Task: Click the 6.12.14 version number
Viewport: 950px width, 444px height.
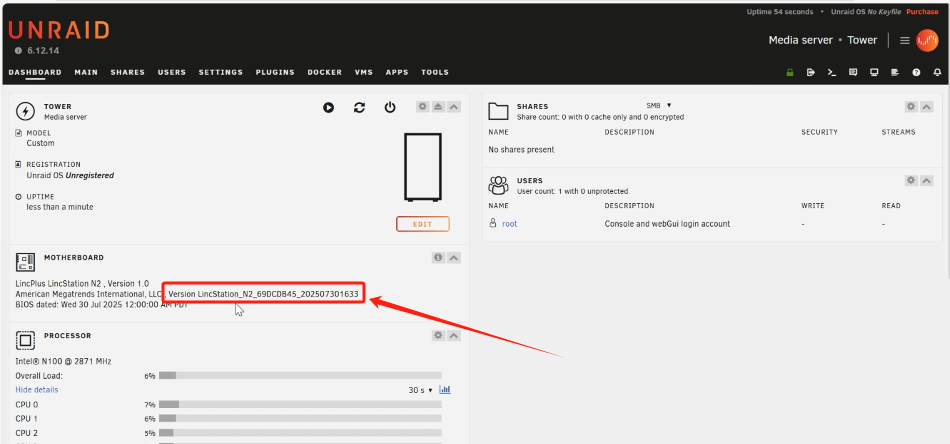Action: pyautogui.click(x=43, y=51)
